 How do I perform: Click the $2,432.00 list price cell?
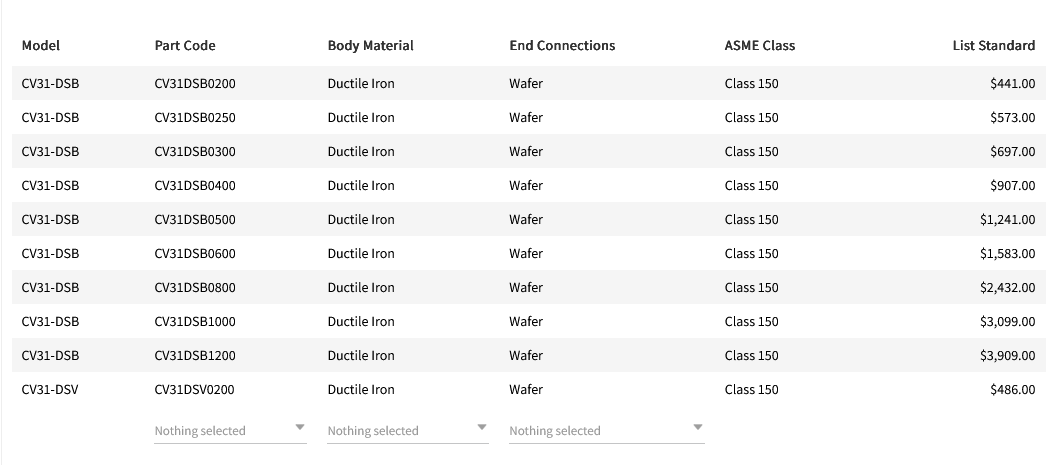click(x=1007, y=288)
